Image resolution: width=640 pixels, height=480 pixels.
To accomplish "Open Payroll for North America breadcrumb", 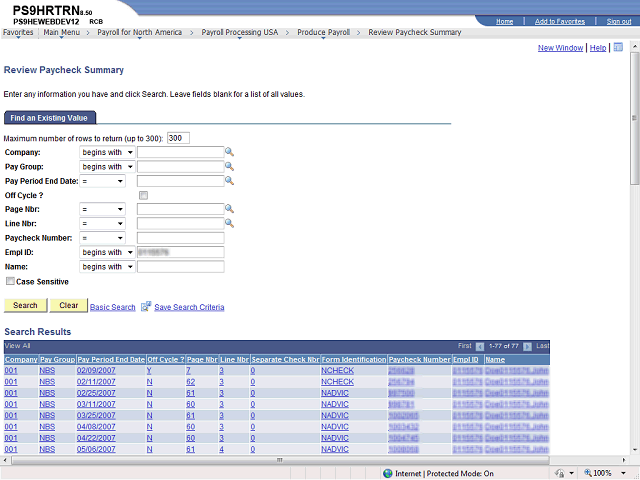I will pyautogui.click(x=139, y=32).
